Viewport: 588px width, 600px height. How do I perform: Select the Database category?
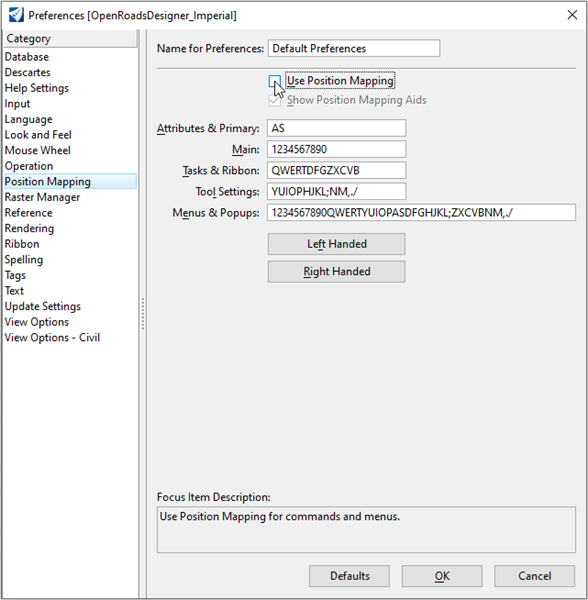point(27,57)
